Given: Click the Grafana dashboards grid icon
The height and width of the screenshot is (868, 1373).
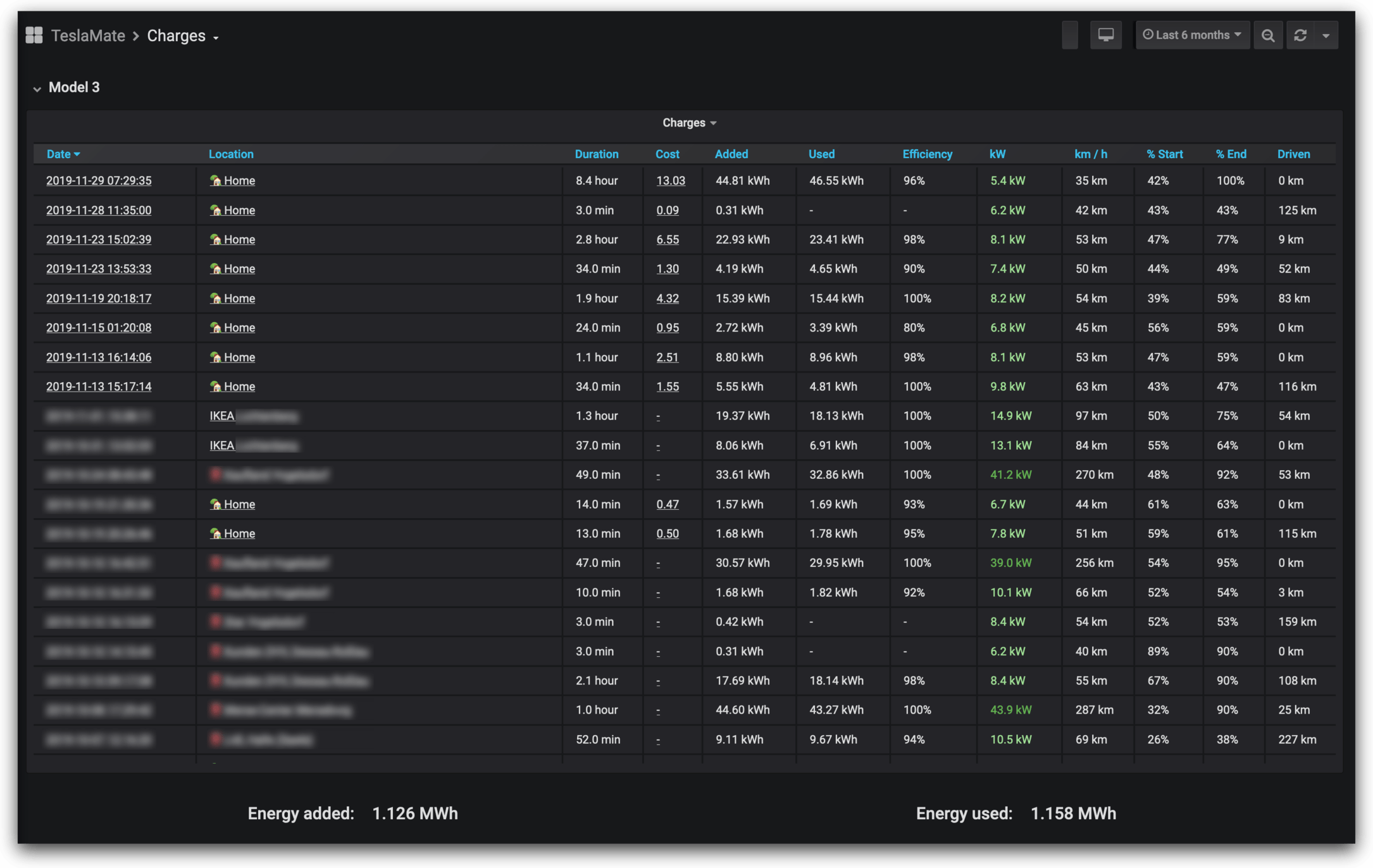Looking at the screenshot, I should (x=34, y=35).
